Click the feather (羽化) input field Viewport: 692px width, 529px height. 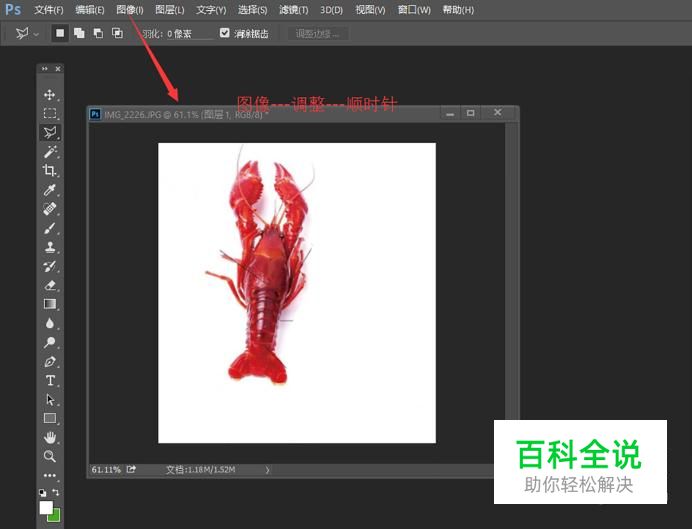click(190, 33)
